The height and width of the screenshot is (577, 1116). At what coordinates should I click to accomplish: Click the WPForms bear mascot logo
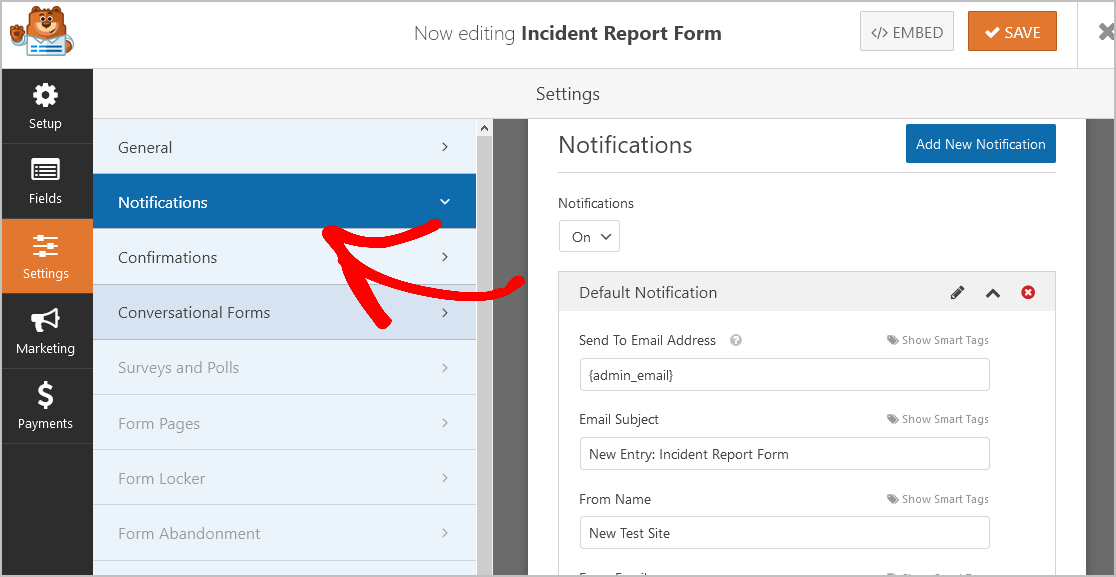point(41,31)
